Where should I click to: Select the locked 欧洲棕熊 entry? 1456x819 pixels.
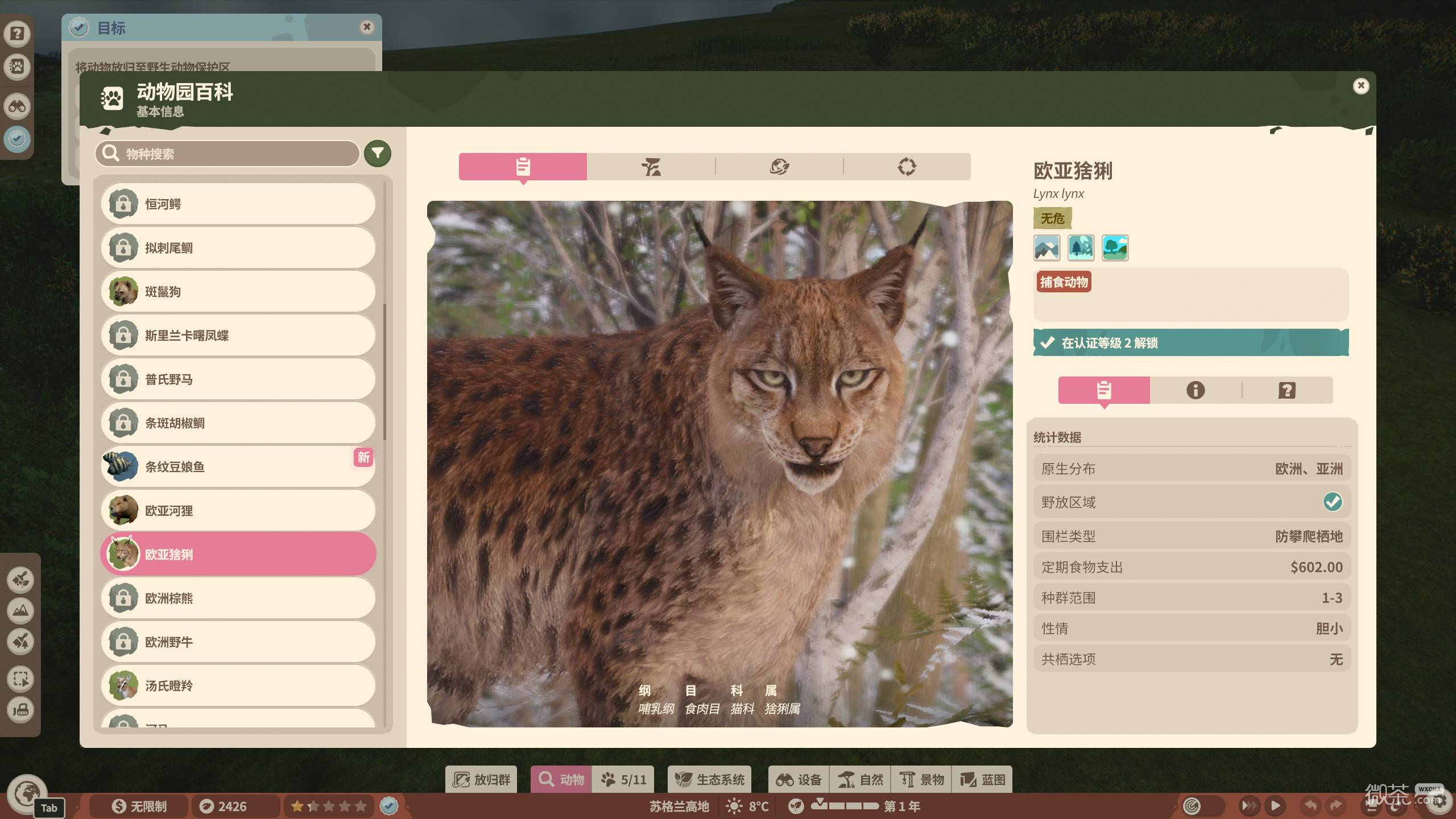tap(238, 598)
